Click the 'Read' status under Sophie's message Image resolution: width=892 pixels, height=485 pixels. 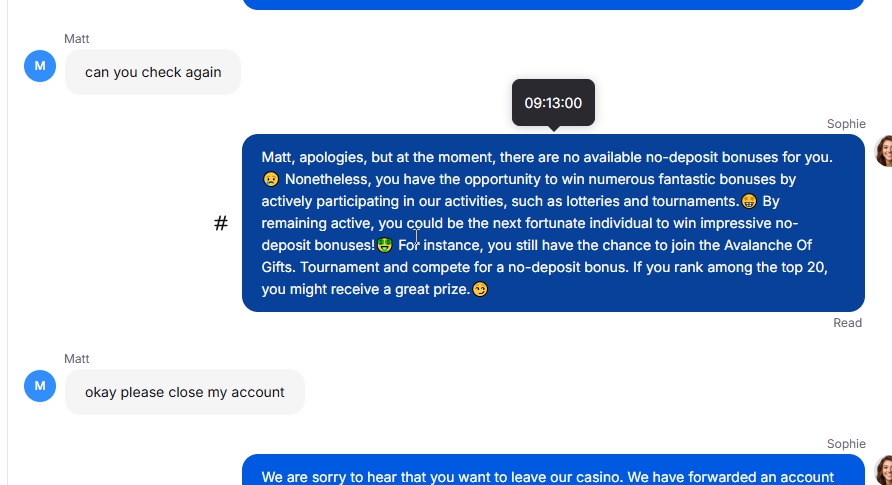pos(848,323)
